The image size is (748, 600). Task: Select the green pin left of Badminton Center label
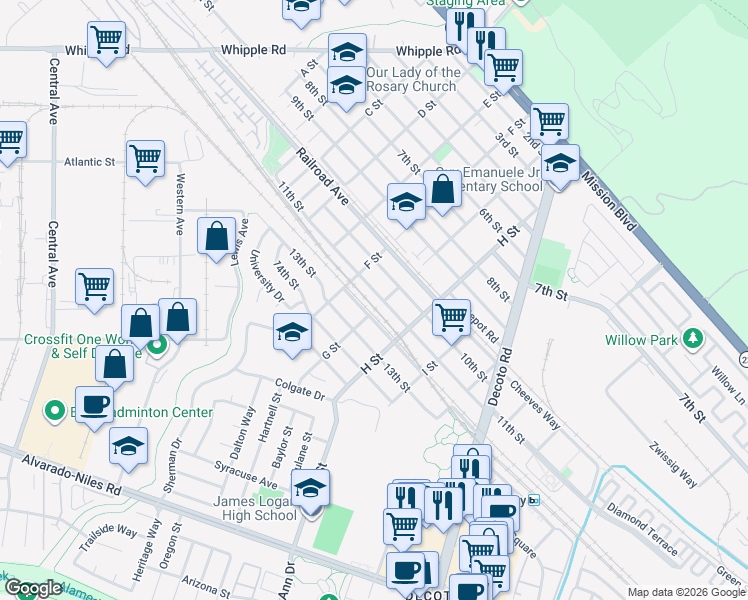point(54,411)
